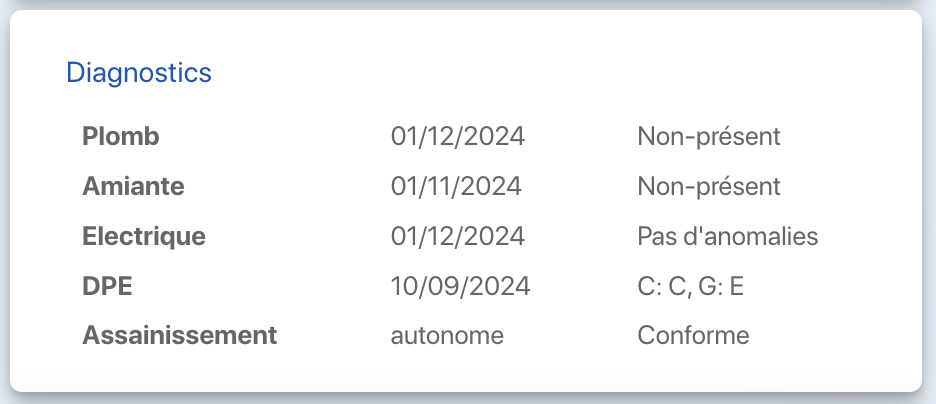936x404 pixels.
Task: Click the DPE diagnostic label
Action: [x=107, y=287]
